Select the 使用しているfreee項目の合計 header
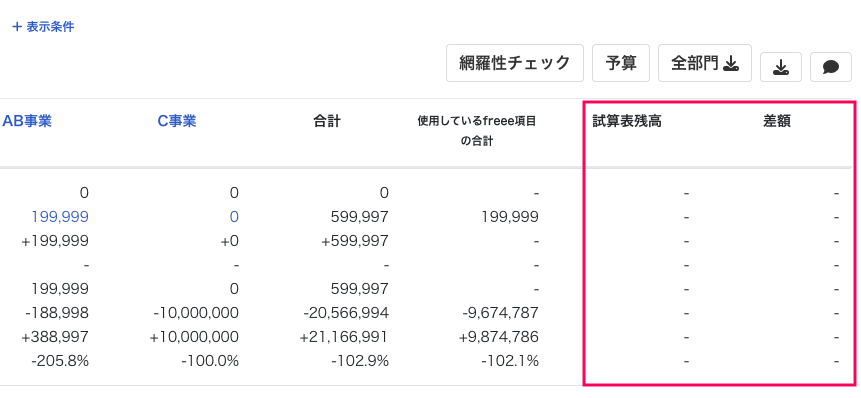This screenshot has height=398, width=861. coord(477,131)
